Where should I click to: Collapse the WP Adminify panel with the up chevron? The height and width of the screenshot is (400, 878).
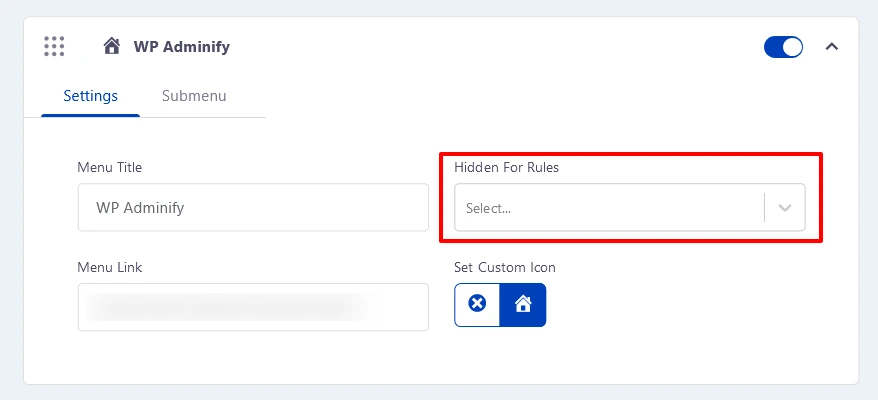832,47
